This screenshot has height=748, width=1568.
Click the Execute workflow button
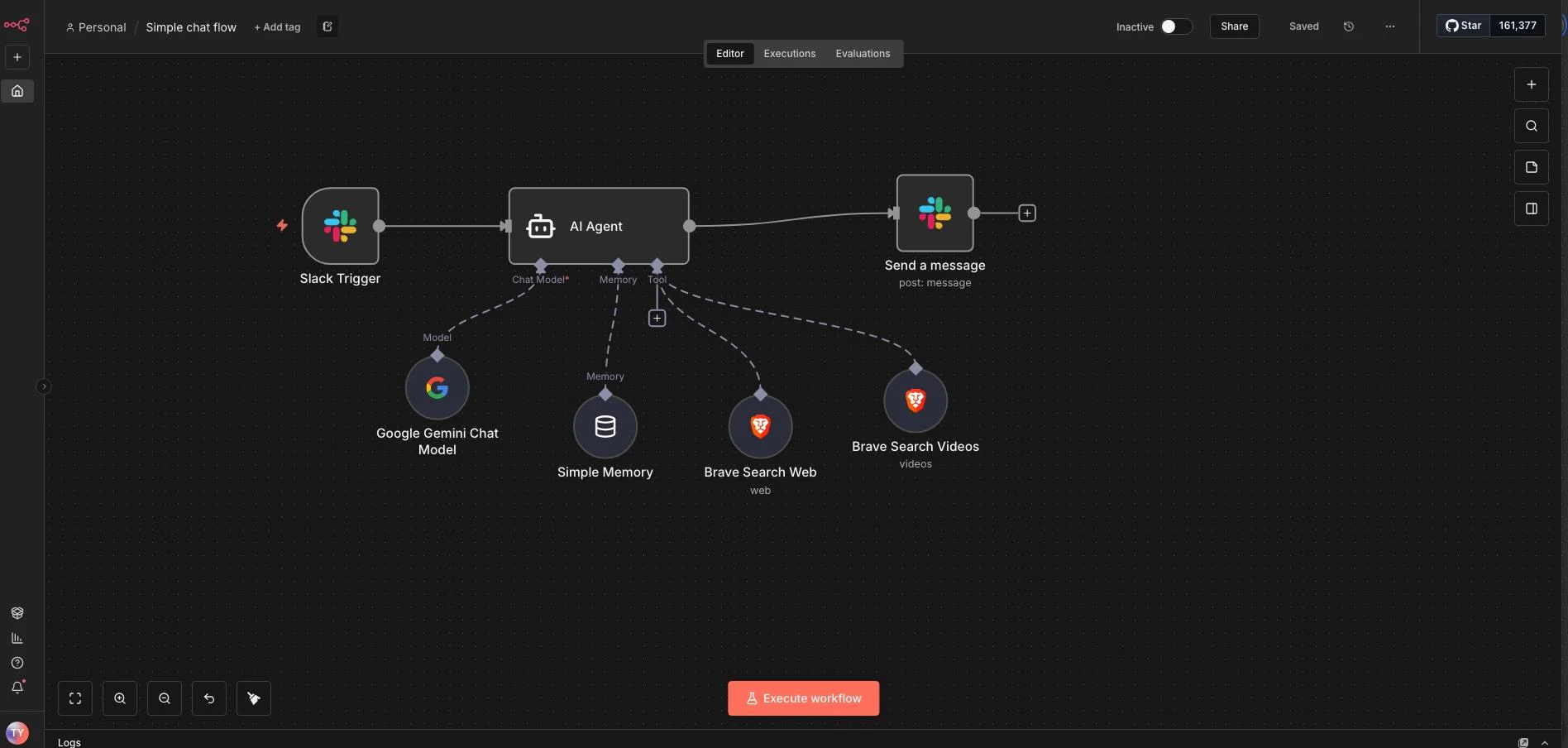coord(804,698)
